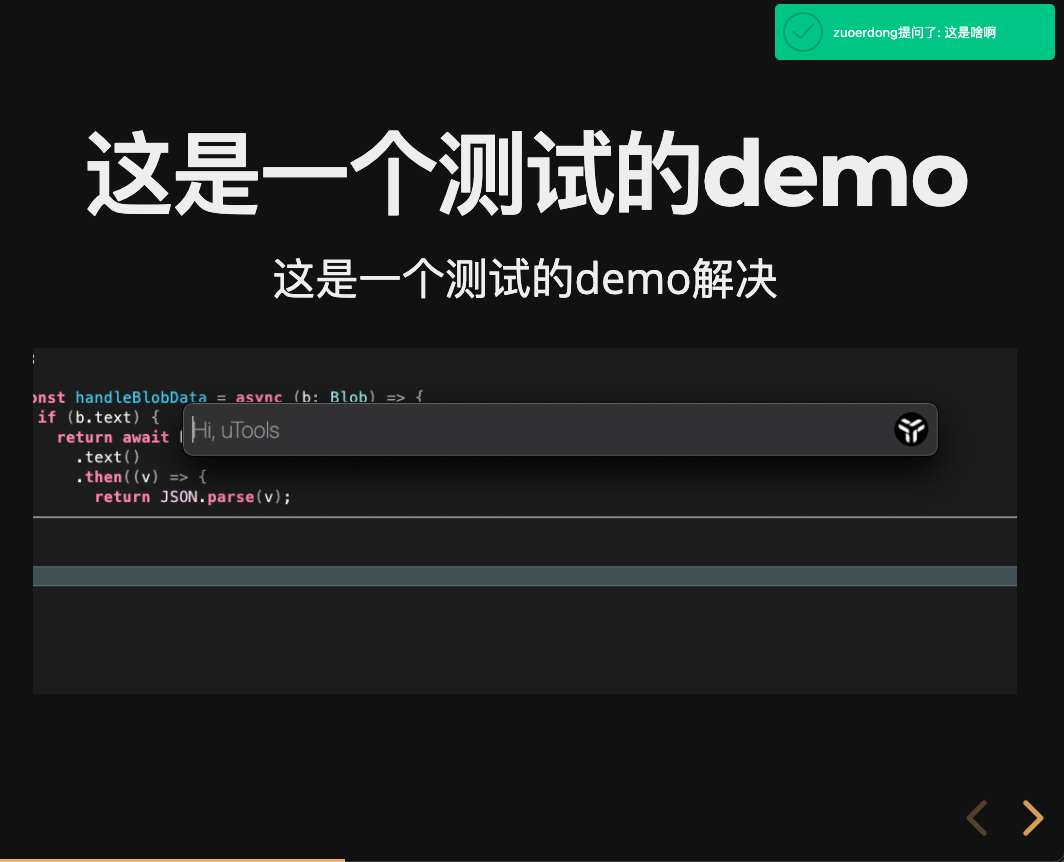The width and height of the screenshot is (1064, 862).
Task: Click the orange slide progress bar
Action: [172, 859]
